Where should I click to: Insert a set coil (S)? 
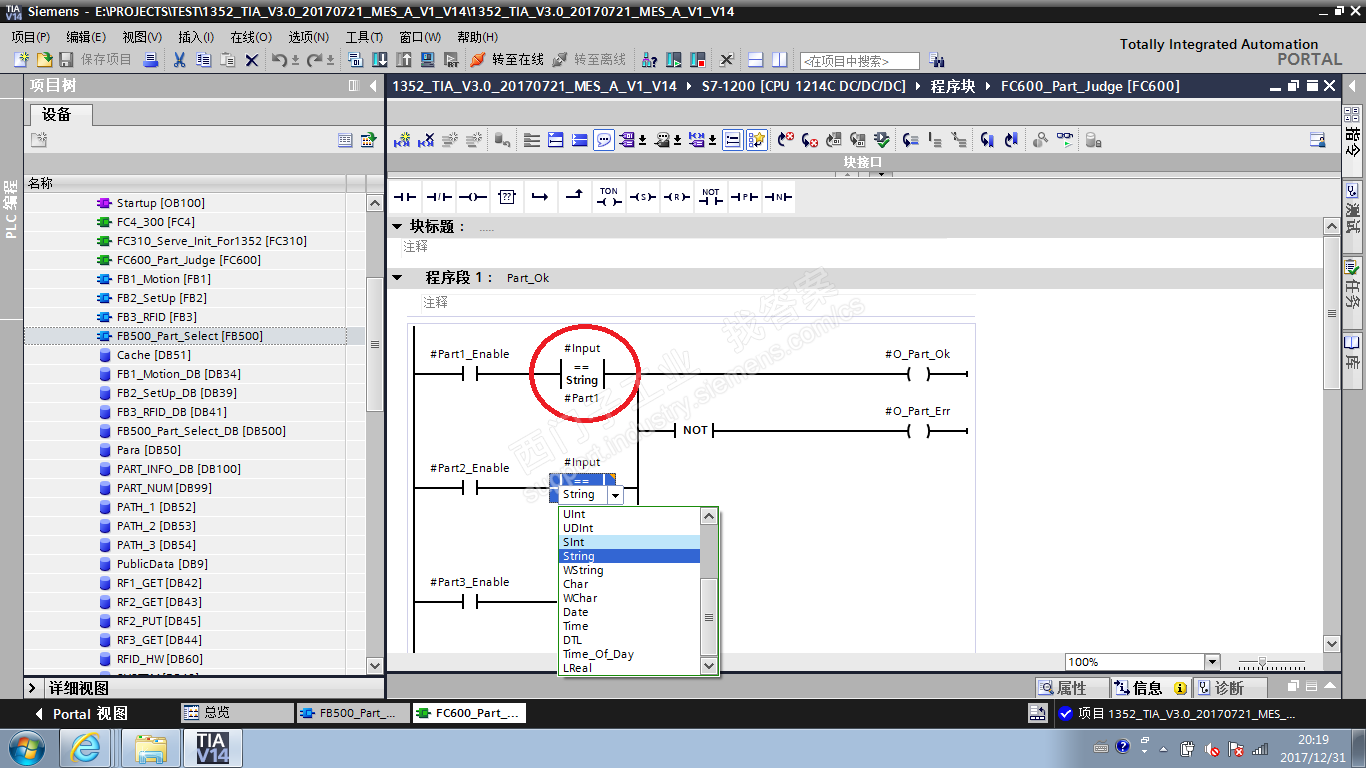click(643, 197)
